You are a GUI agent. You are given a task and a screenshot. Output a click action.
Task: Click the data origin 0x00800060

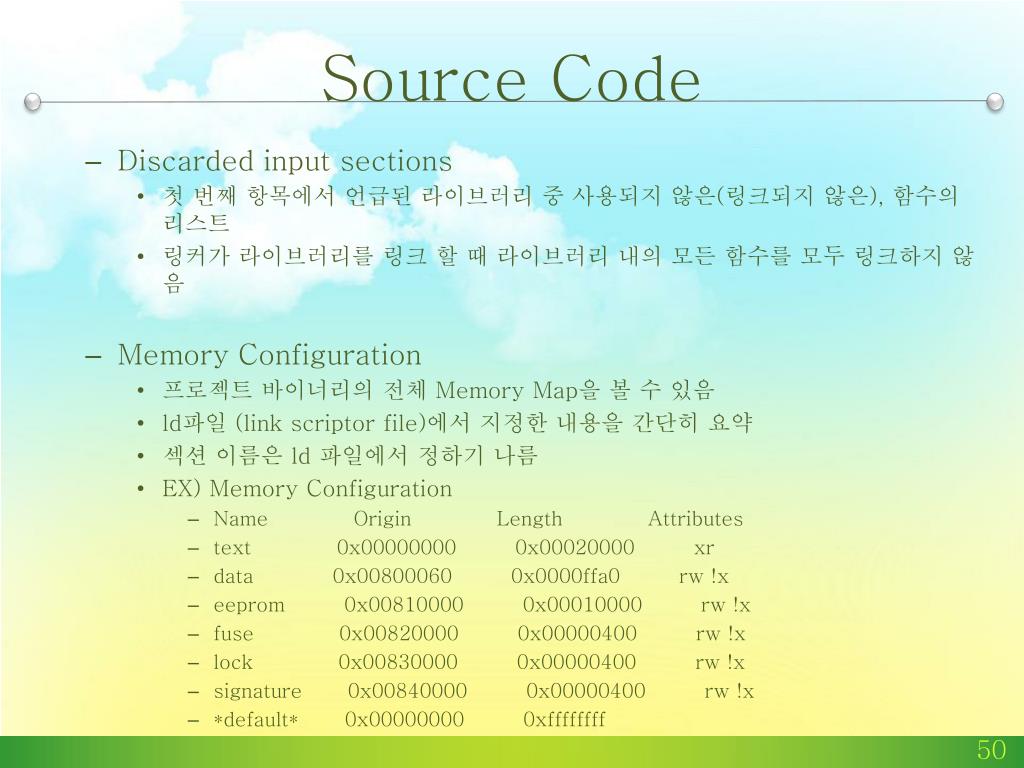(392, 577)
